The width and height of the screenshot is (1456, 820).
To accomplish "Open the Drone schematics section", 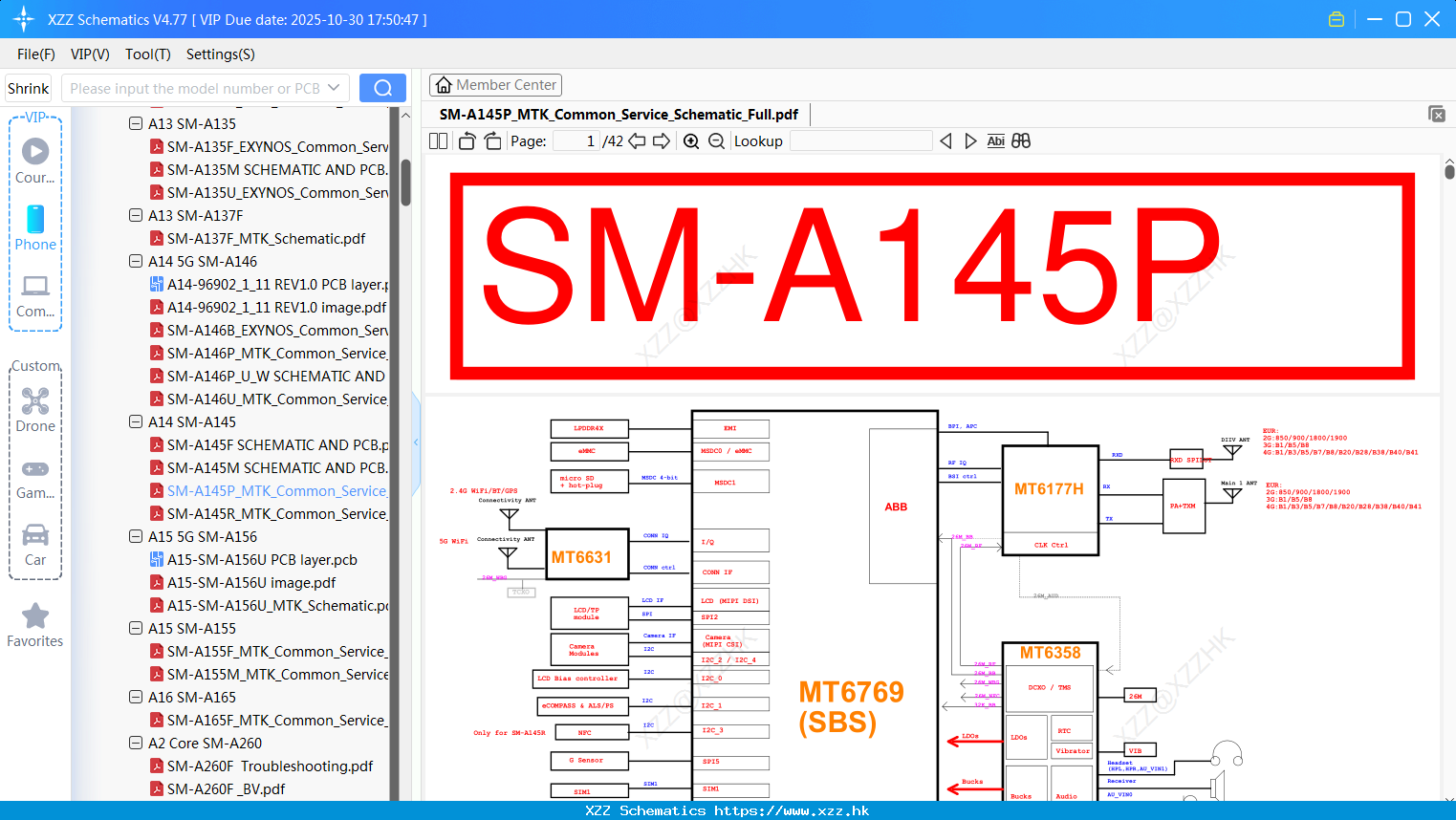I will [35, 409].
